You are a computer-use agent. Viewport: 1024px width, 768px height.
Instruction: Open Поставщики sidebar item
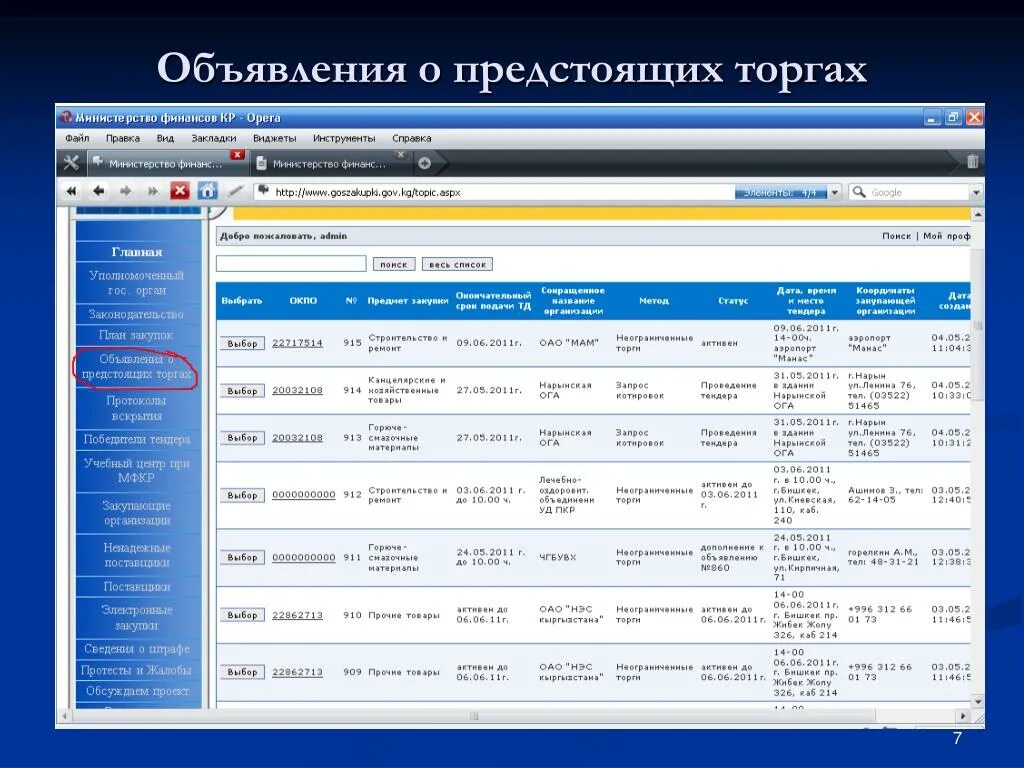pos(136,586)
